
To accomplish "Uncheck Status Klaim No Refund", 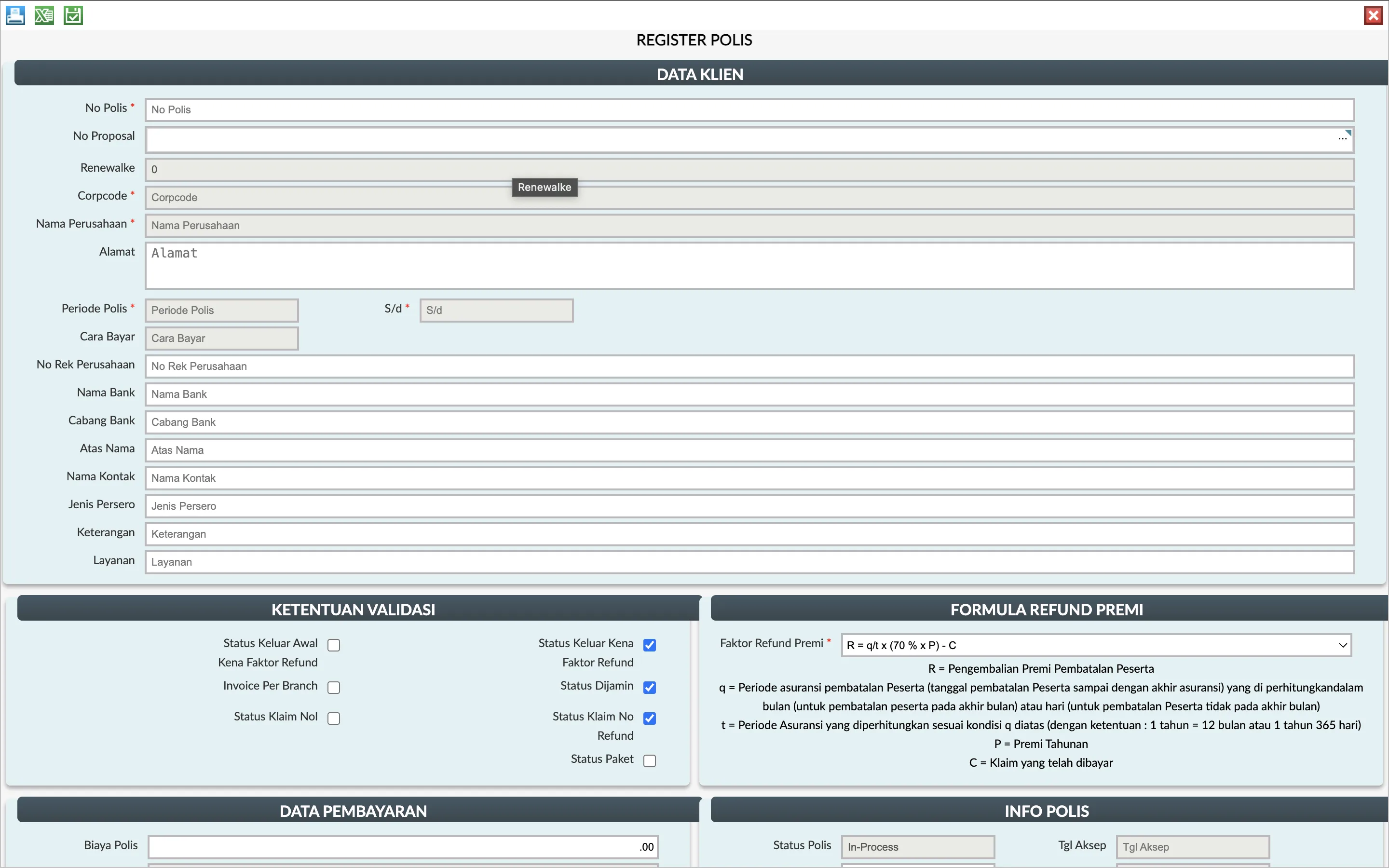I will click(649, 718).
